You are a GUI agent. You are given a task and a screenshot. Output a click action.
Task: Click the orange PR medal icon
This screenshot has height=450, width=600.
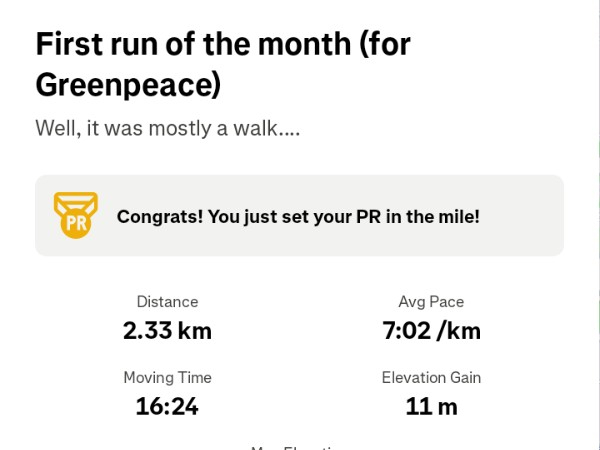(x=75, y=215)
